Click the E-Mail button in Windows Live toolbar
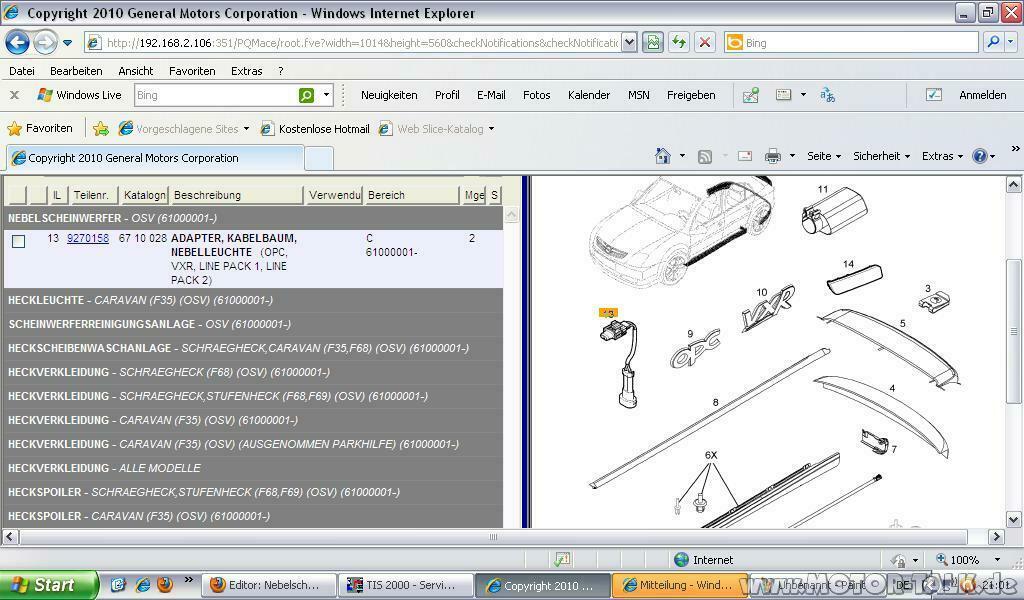1024x600 pixels. (x=491, y=95)
